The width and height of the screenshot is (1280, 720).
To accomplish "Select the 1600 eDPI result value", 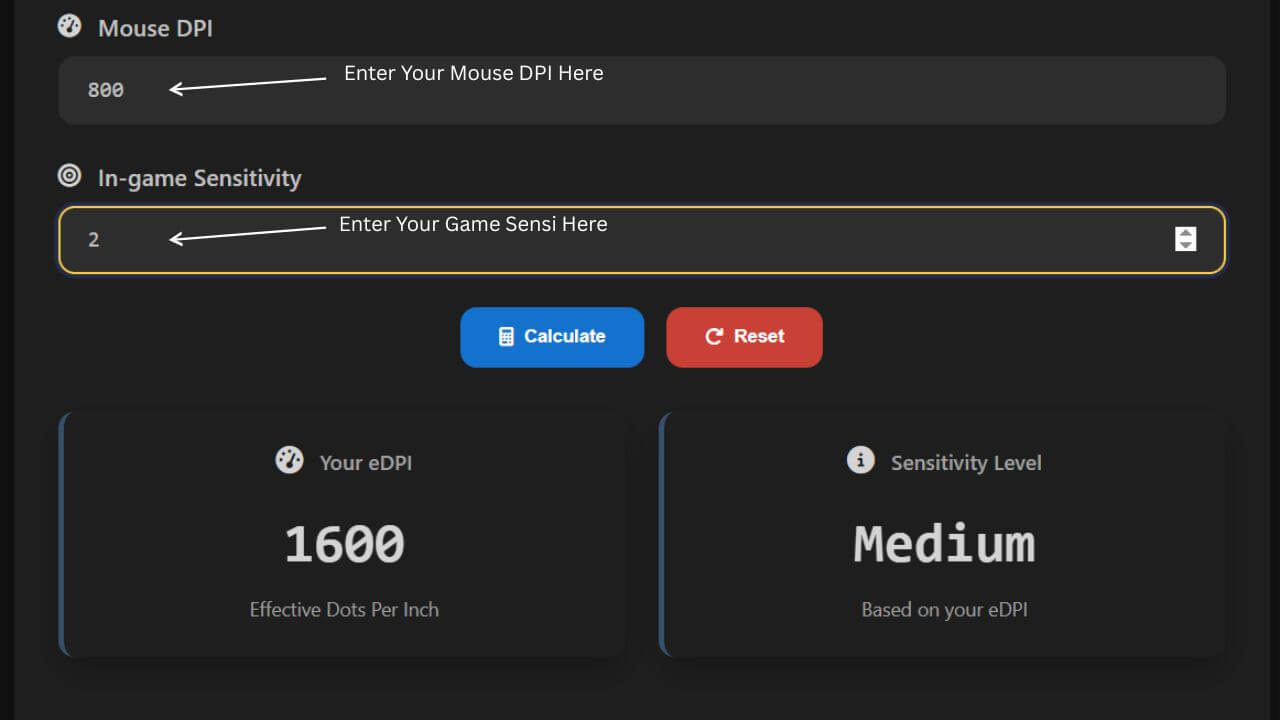I will click(x=344, y=542).
